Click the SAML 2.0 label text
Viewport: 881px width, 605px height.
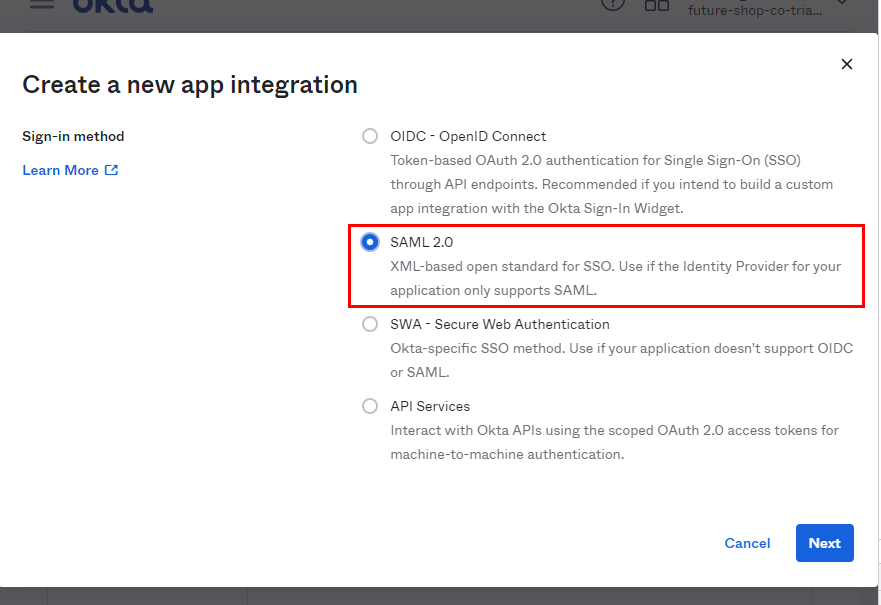click(421, 242)
